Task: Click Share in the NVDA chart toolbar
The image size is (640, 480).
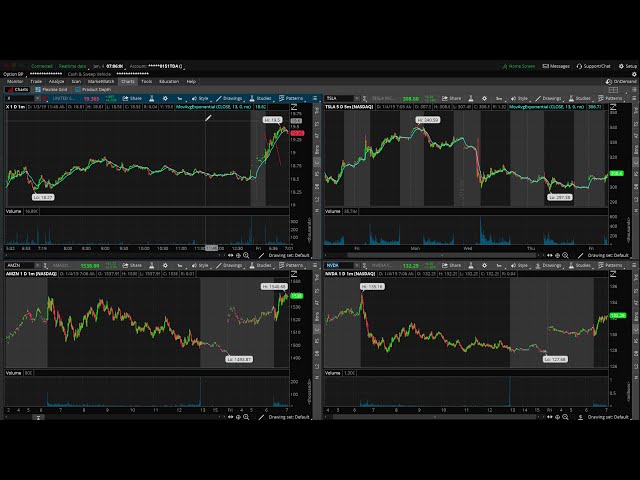Action: pyautogui.click(x=451, y=265)
